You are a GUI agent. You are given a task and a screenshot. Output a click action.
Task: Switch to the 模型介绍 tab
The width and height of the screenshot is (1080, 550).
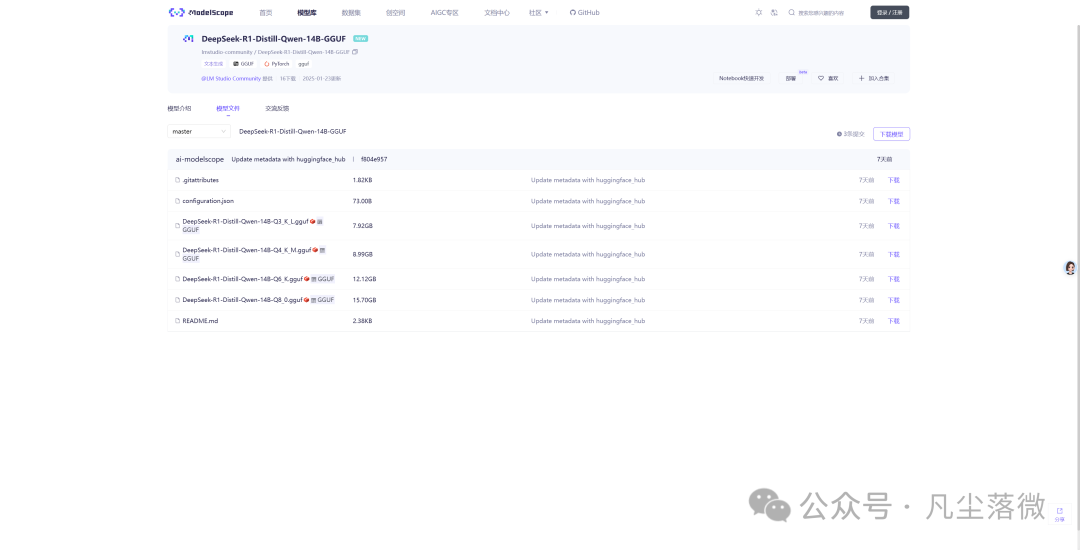180,109
